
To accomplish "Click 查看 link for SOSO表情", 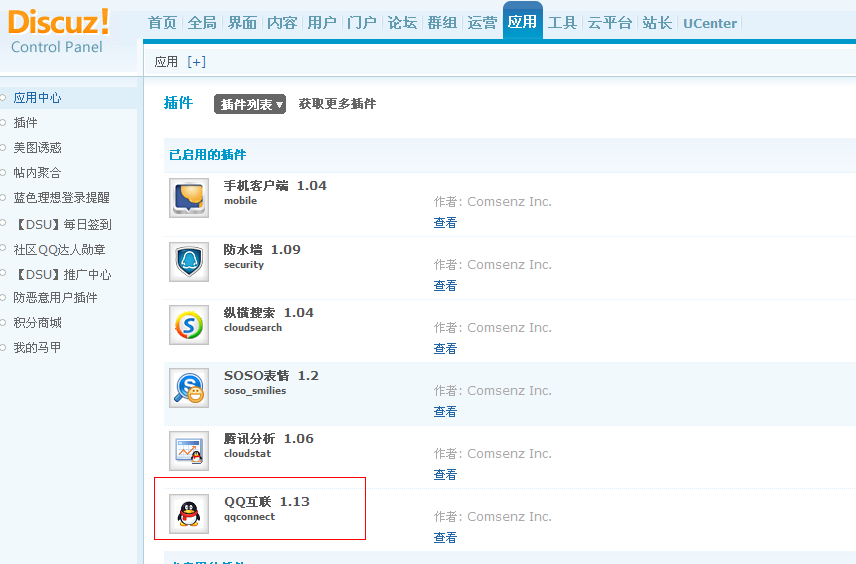I will (445, 412).
